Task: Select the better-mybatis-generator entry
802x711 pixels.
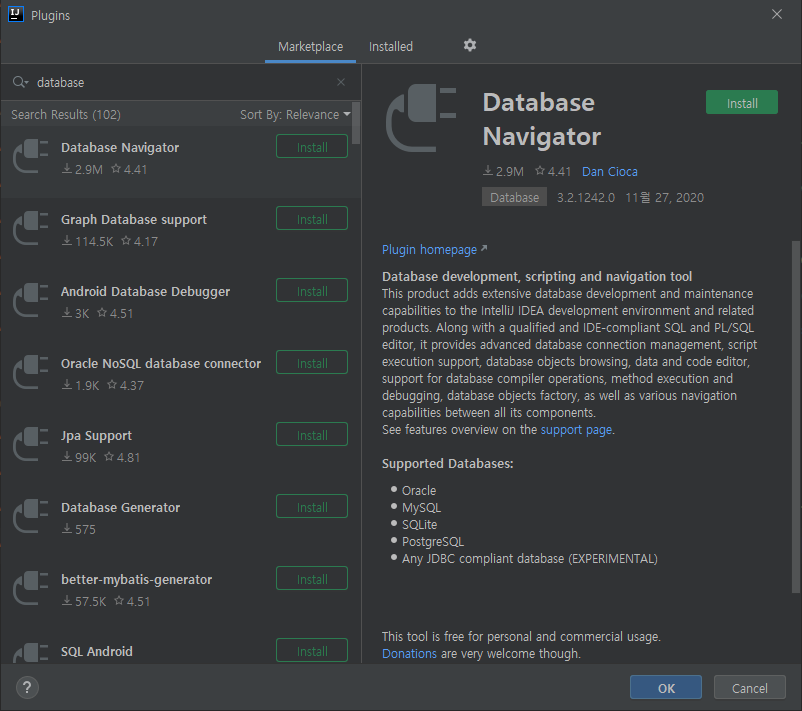Action: pyautogui.click(x=181, y=594)
